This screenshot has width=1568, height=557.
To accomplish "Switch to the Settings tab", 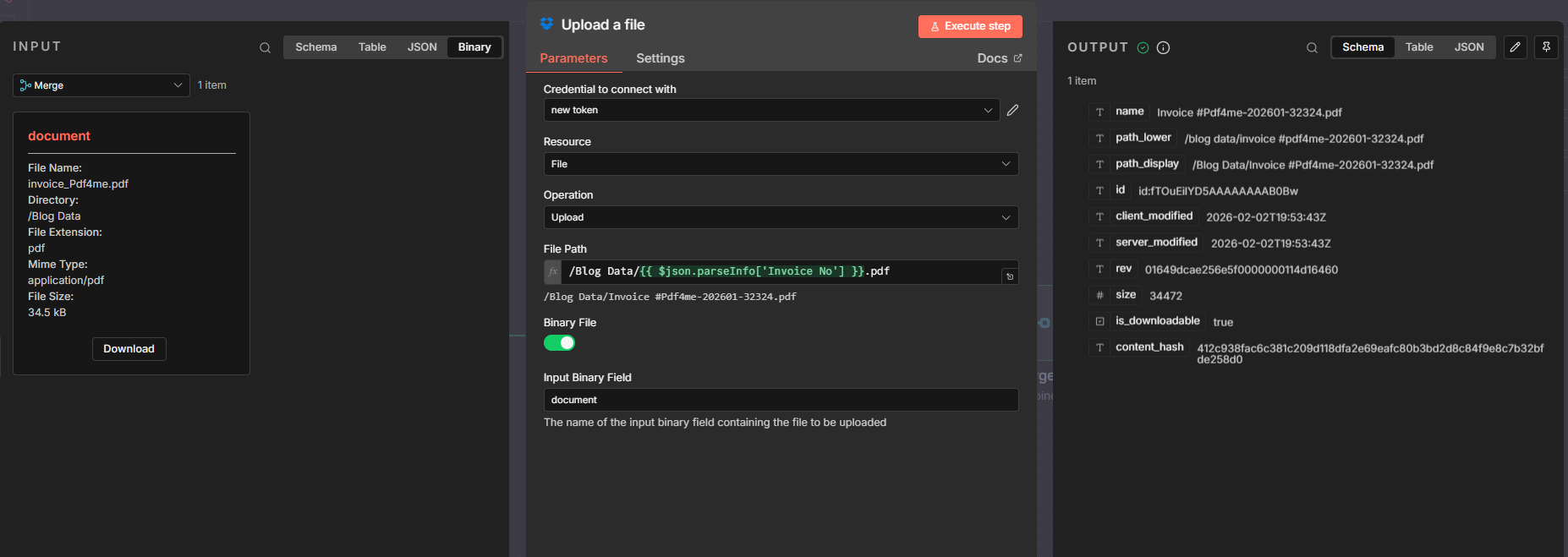I will [661, 58].
